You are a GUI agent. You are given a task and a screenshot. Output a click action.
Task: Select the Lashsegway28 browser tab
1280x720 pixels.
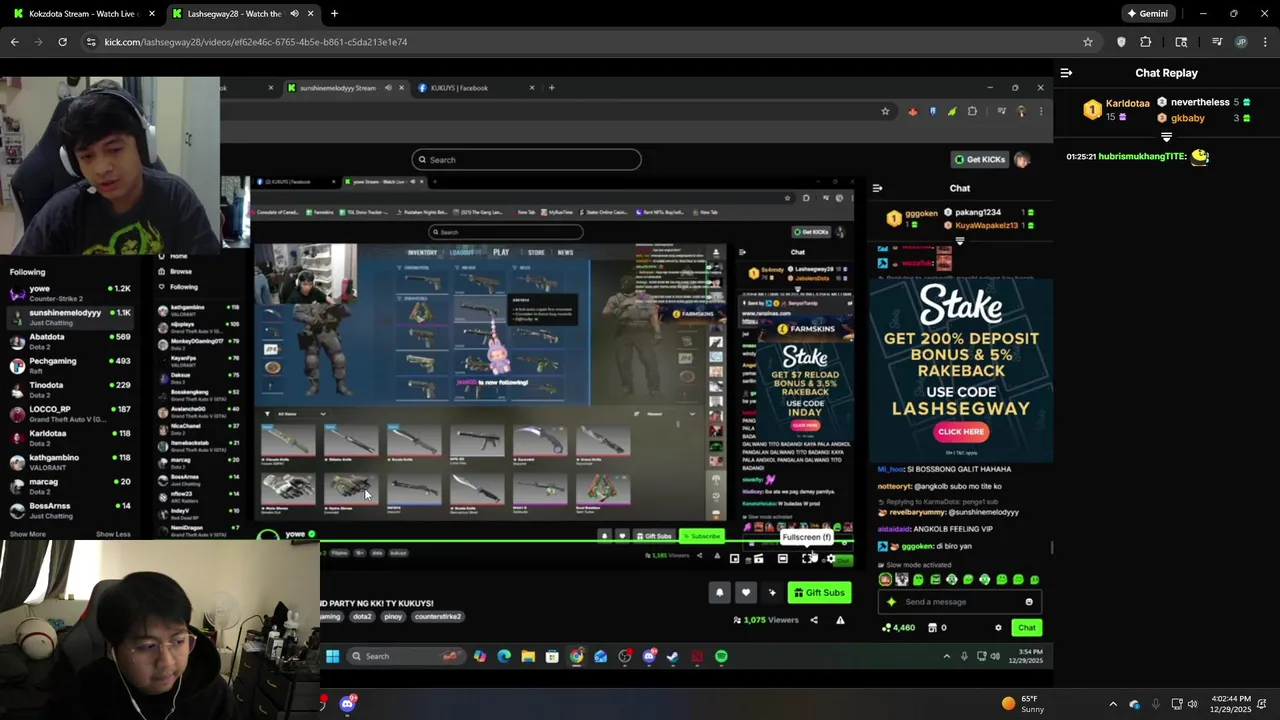(235, 14)
